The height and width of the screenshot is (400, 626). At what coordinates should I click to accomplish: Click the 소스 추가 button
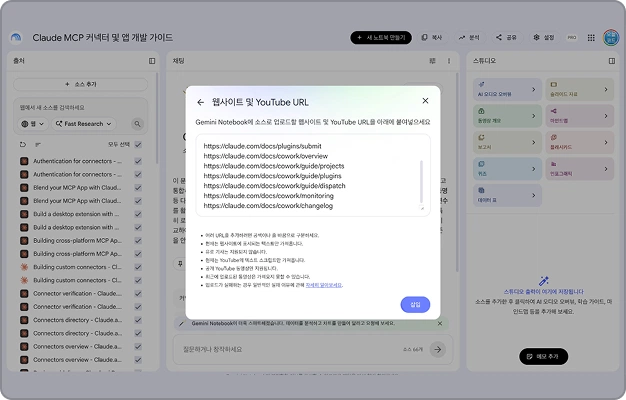coord(81,84)
